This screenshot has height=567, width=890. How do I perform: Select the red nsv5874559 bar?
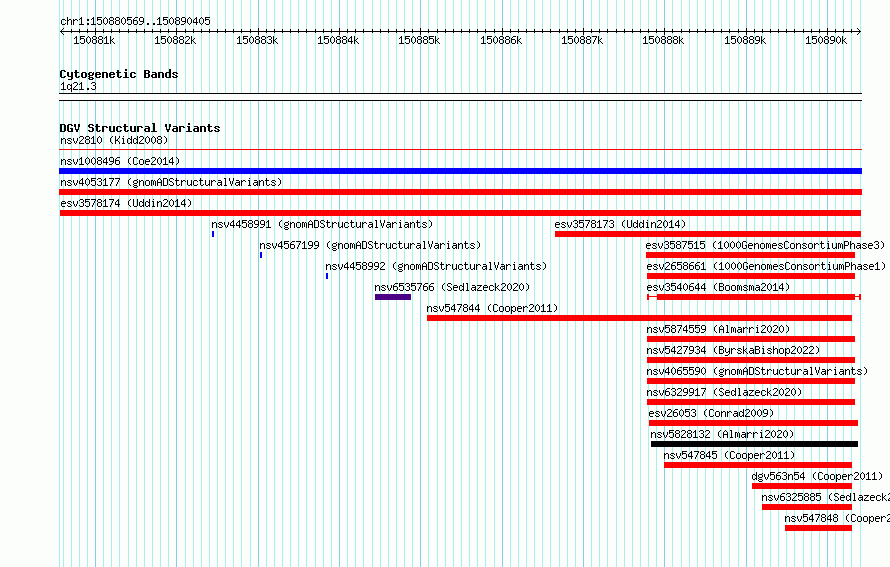(751, 339)
